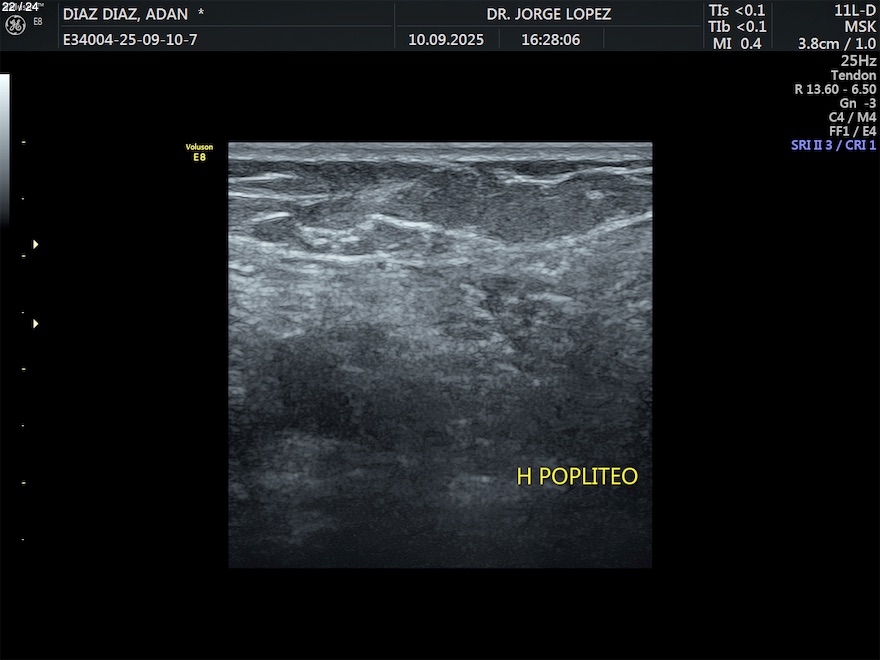Click the GE logo icon
Image resolution: width=880 pixels, height=660 pixels.
16,24
